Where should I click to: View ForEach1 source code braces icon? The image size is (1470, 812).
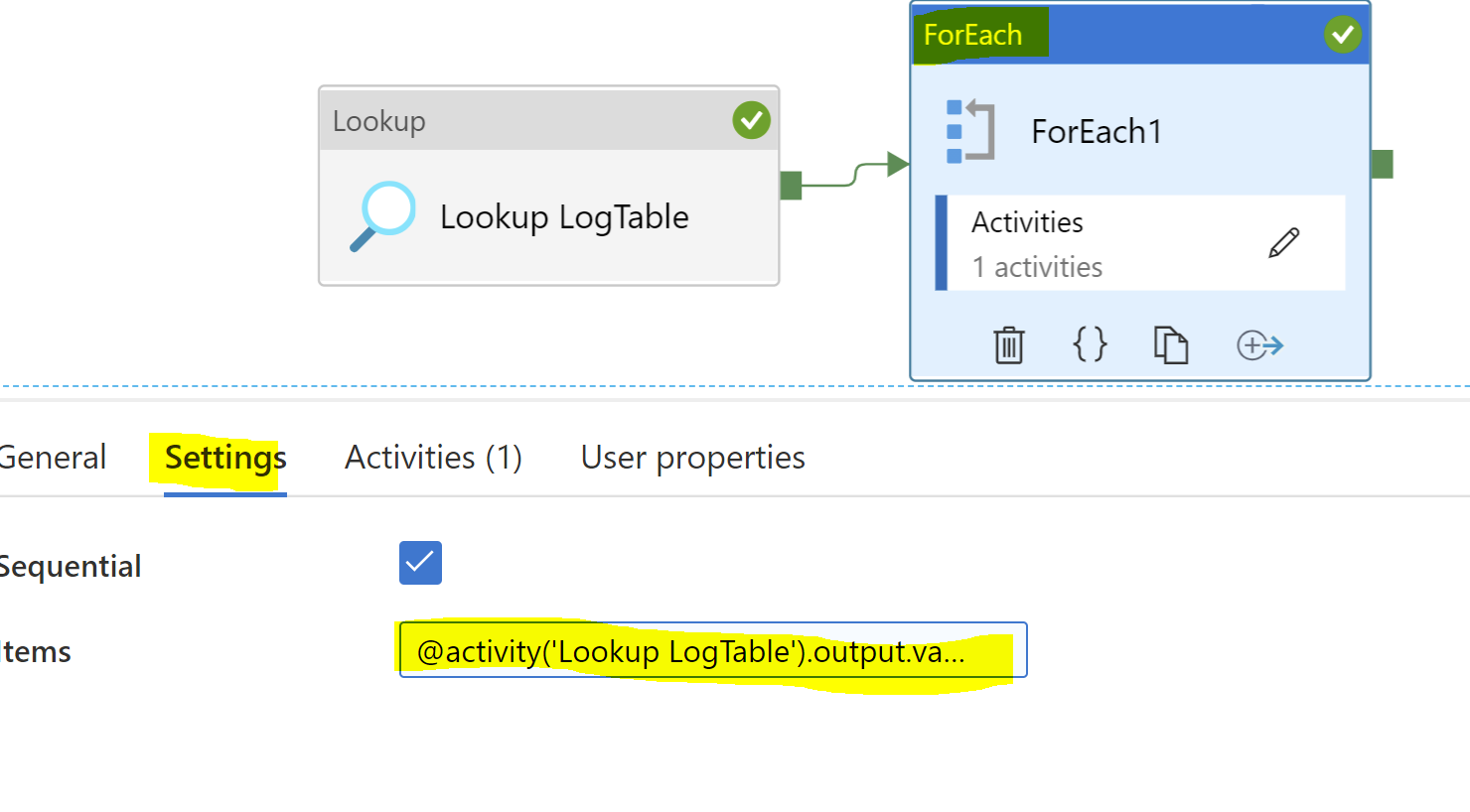[x=1090, y=343]
